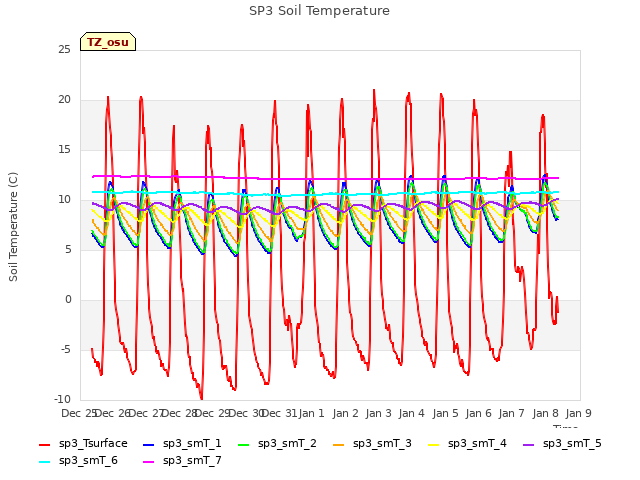The image size is (640, 480).
Task: Click the chart title SP3 Soil Temperature
Action: click(x=319, y=11)
